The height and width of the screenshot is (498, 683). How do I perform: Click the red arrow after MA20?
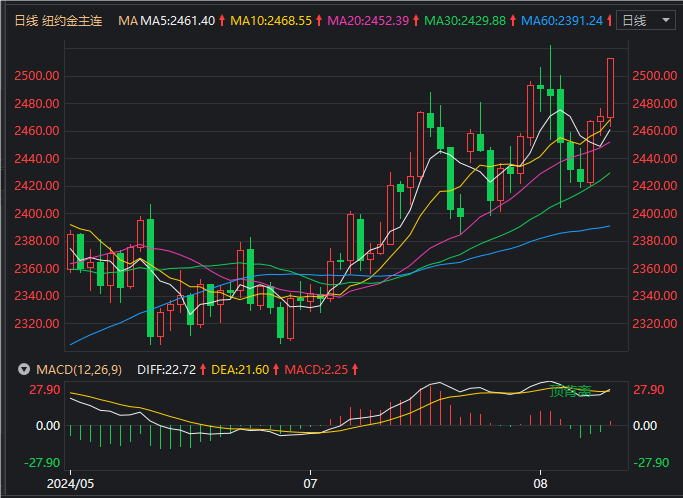click(x=414, y=20)
